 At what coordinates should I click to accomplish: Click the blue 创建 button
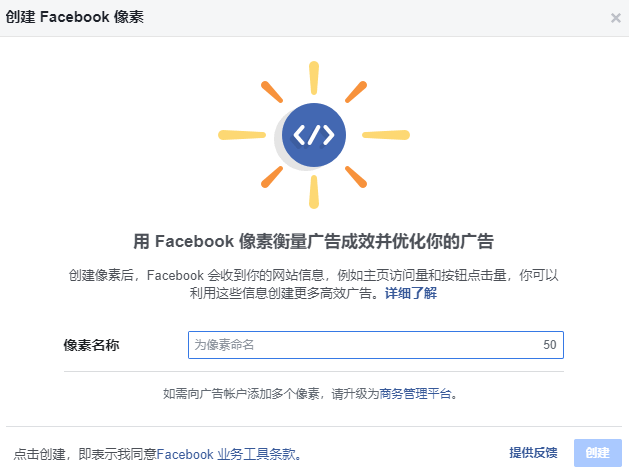tap(597, 453)
